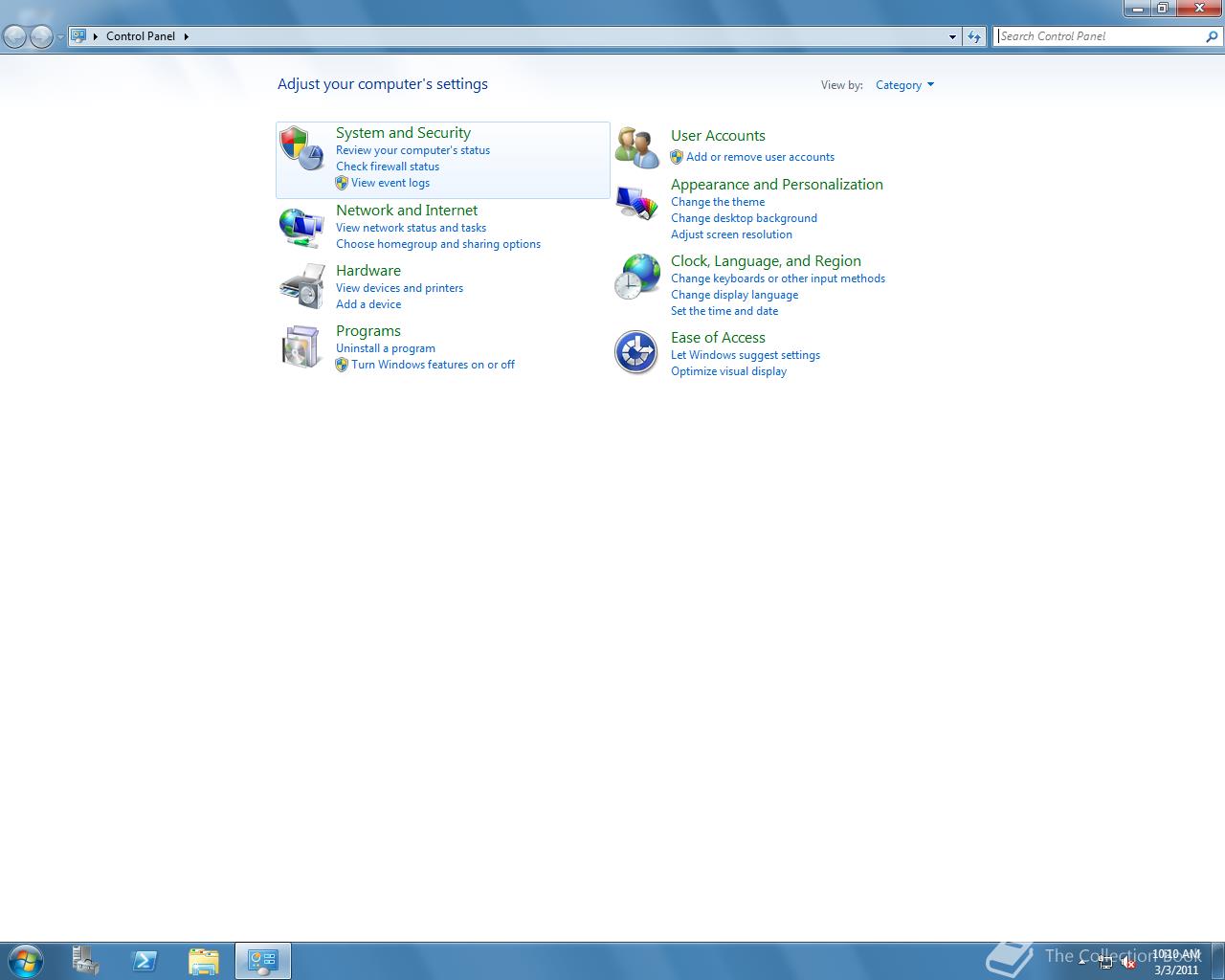Click Adjust screen resolution link
The height and width of the screenshot is (980, 1225).
pos(731,234)
